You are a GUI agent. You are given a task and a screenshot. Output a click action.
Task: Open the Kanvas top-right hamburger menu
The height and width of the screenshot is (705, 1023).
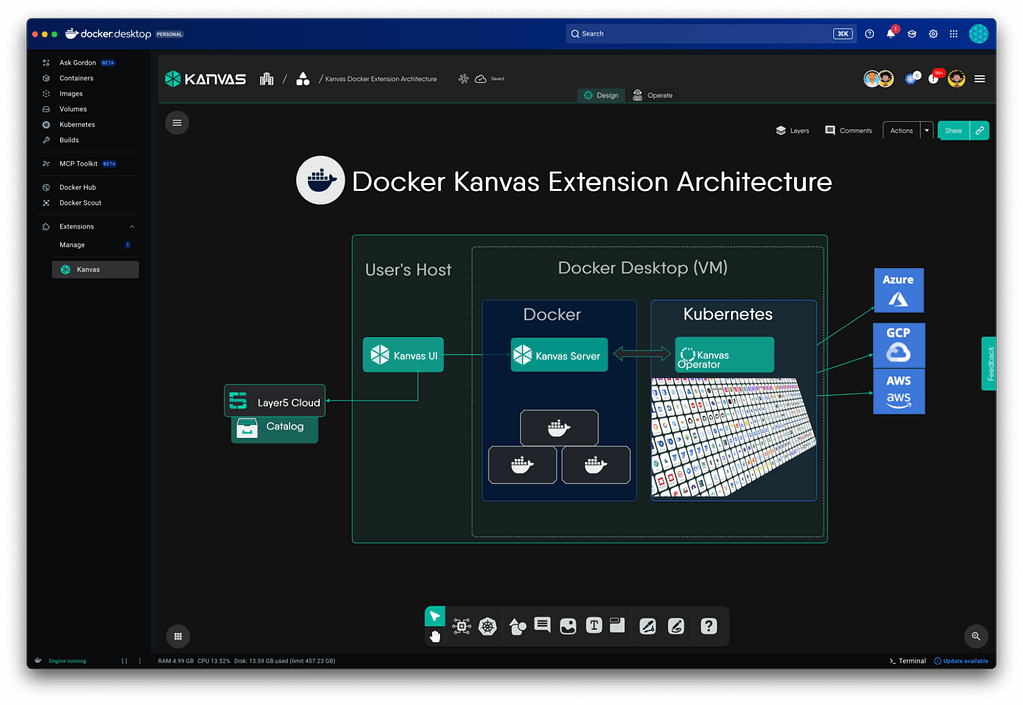coord(979,79)
